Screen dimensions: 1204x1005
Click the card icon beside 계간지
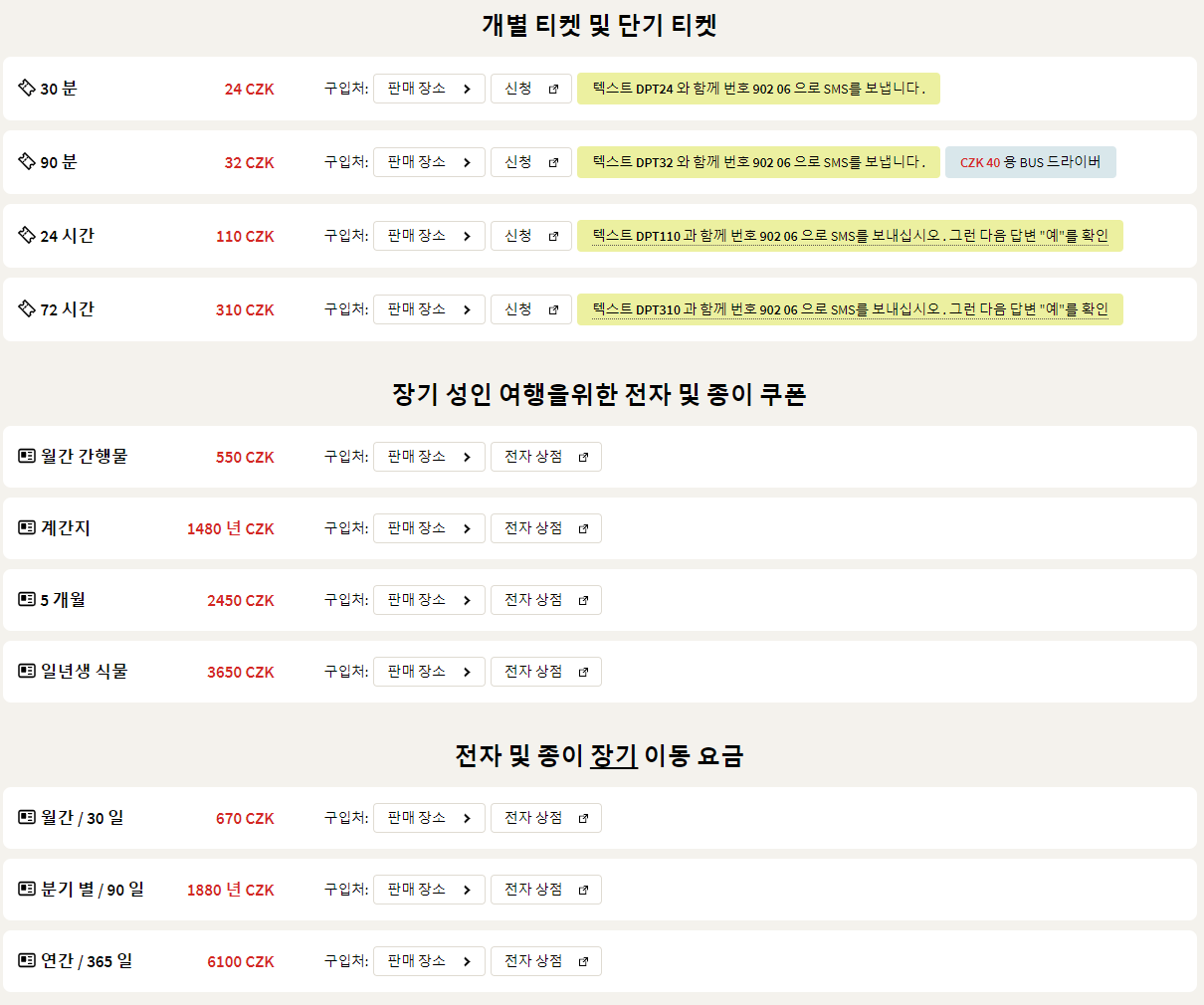27,528
